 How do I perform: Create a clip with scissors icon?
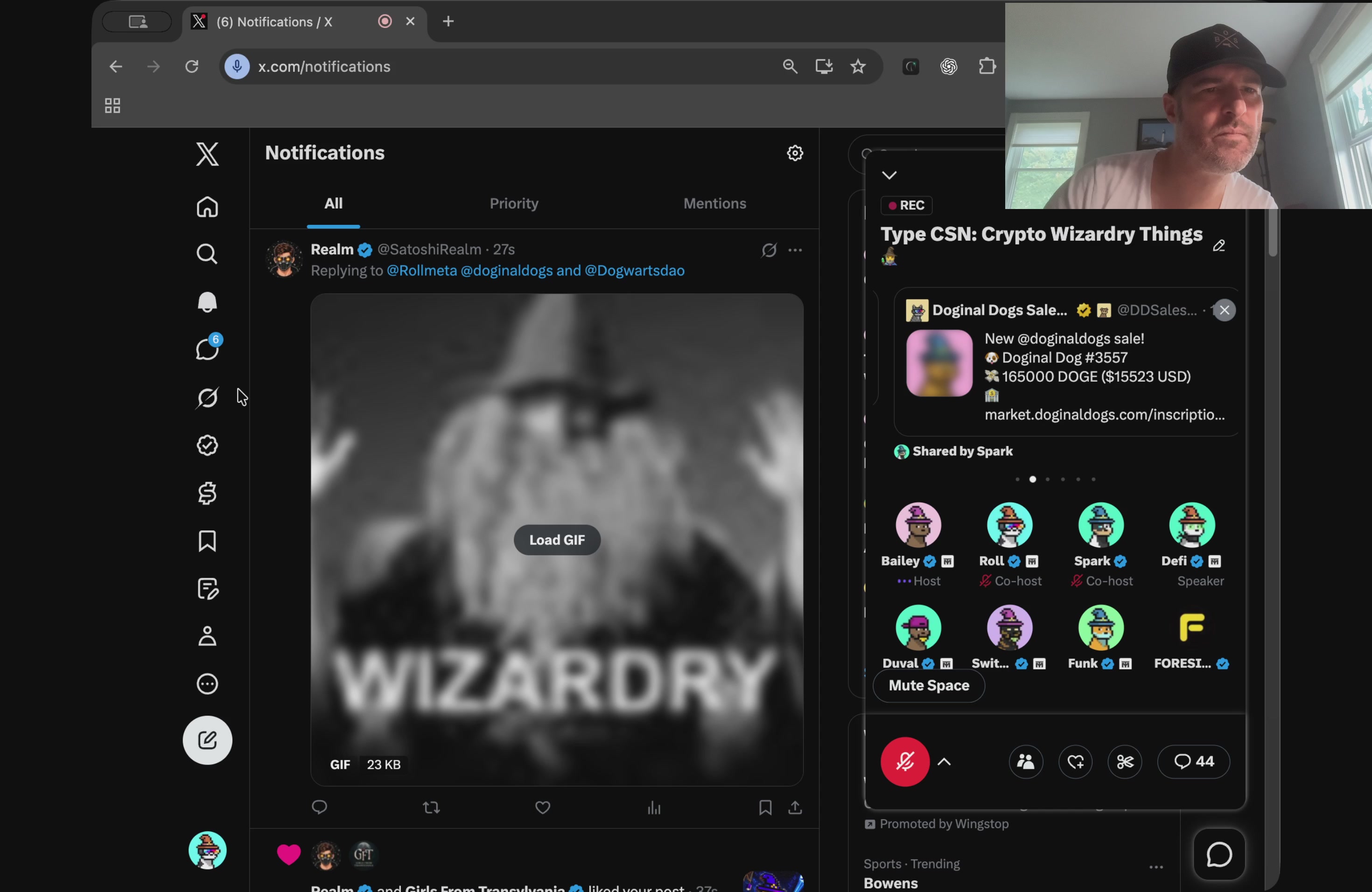1124,762
